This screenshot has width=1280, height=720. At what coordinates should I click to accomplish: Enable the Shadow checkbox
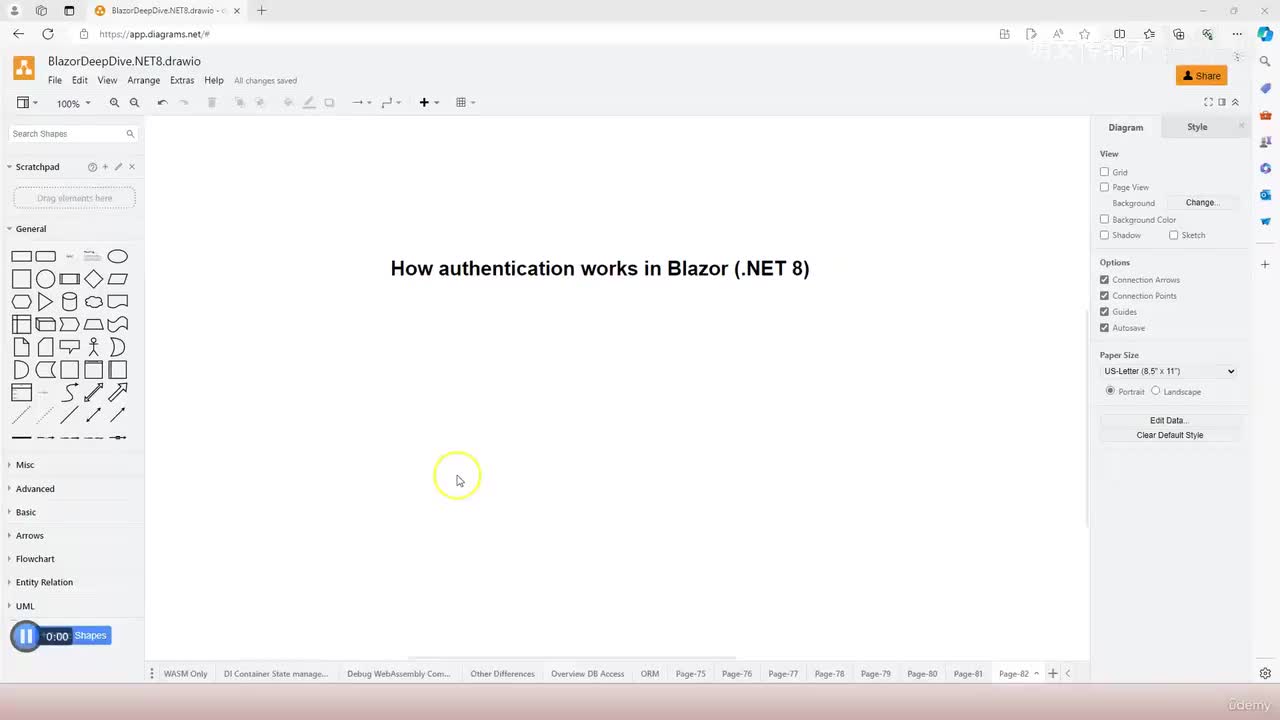[1104, 235]
